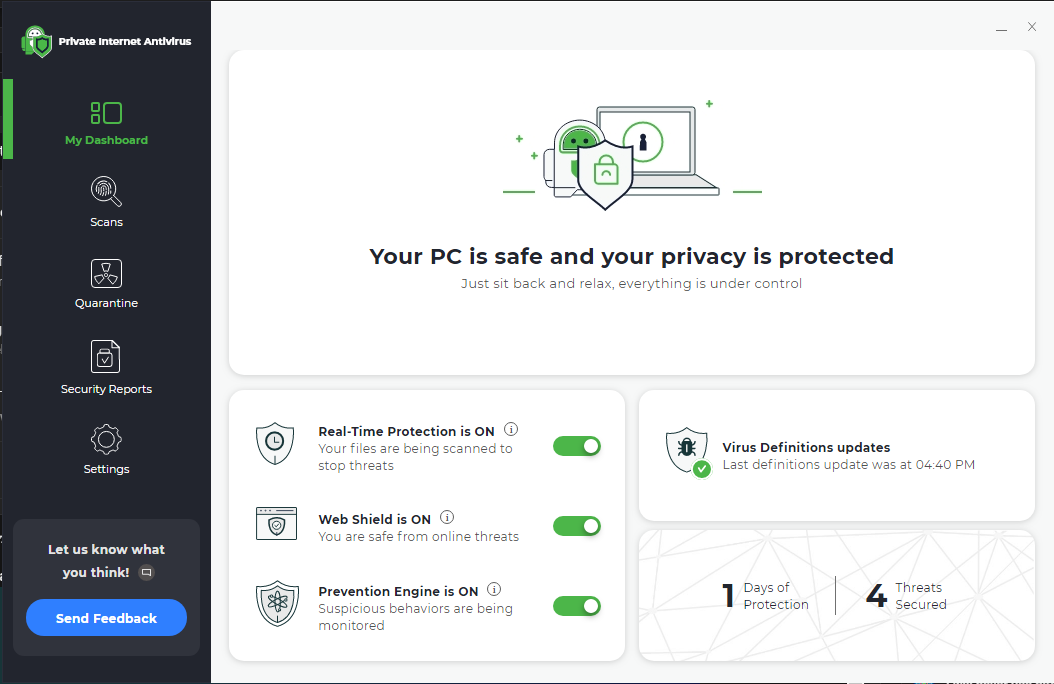Open Scans via the fingerprint magnifier icon
1054x684 pixels.
pos(106,191)
